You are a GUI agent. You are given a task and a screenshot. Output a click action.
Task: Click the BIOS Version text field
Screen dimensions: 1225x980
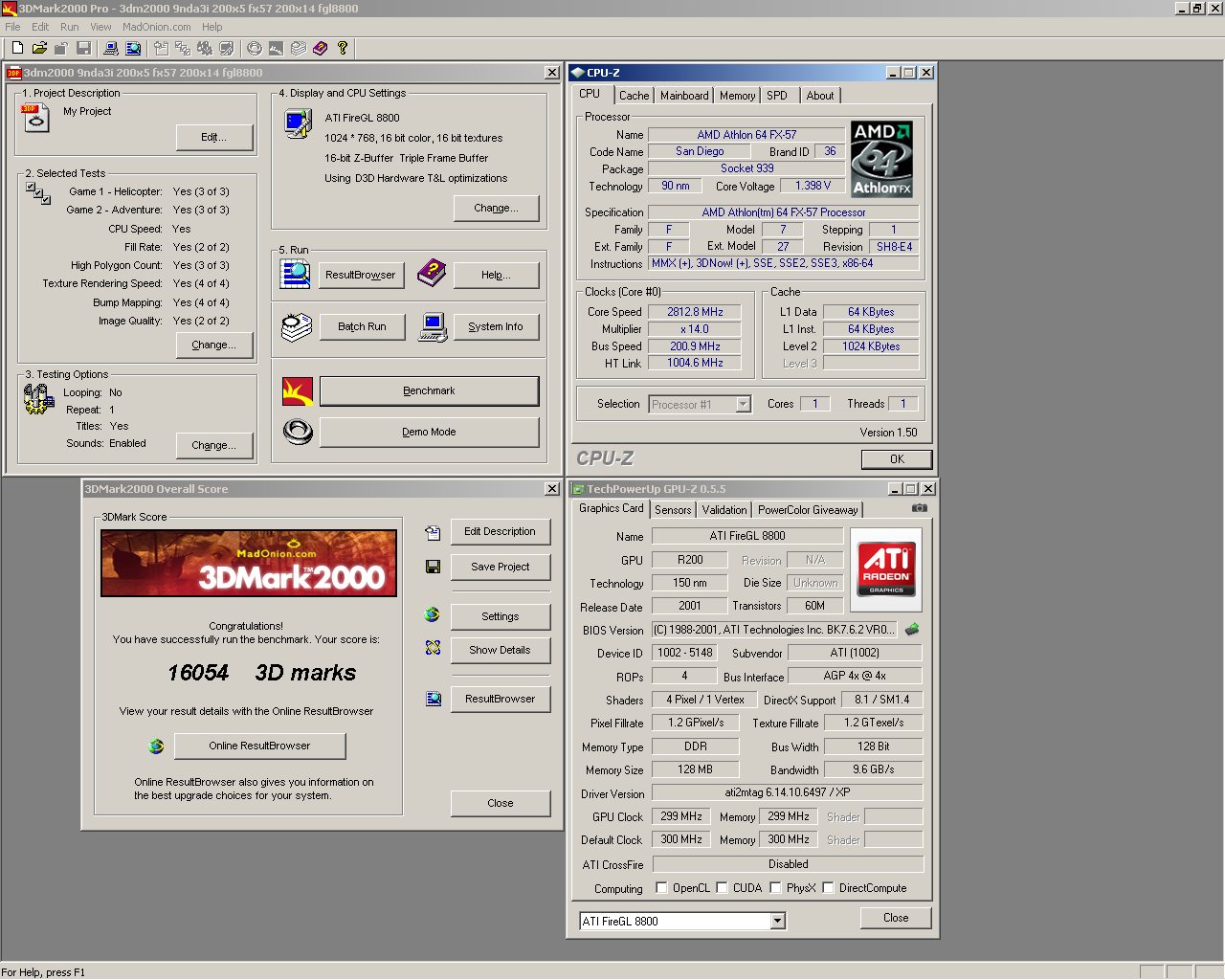pyautogui.click(x=774, y=630)
